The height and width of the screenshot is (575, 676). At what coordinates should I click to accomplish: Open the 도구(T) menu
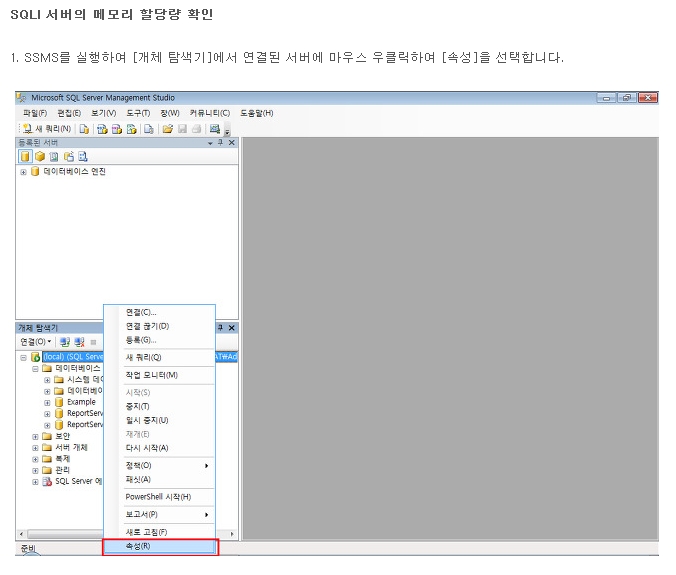point(138,113)
